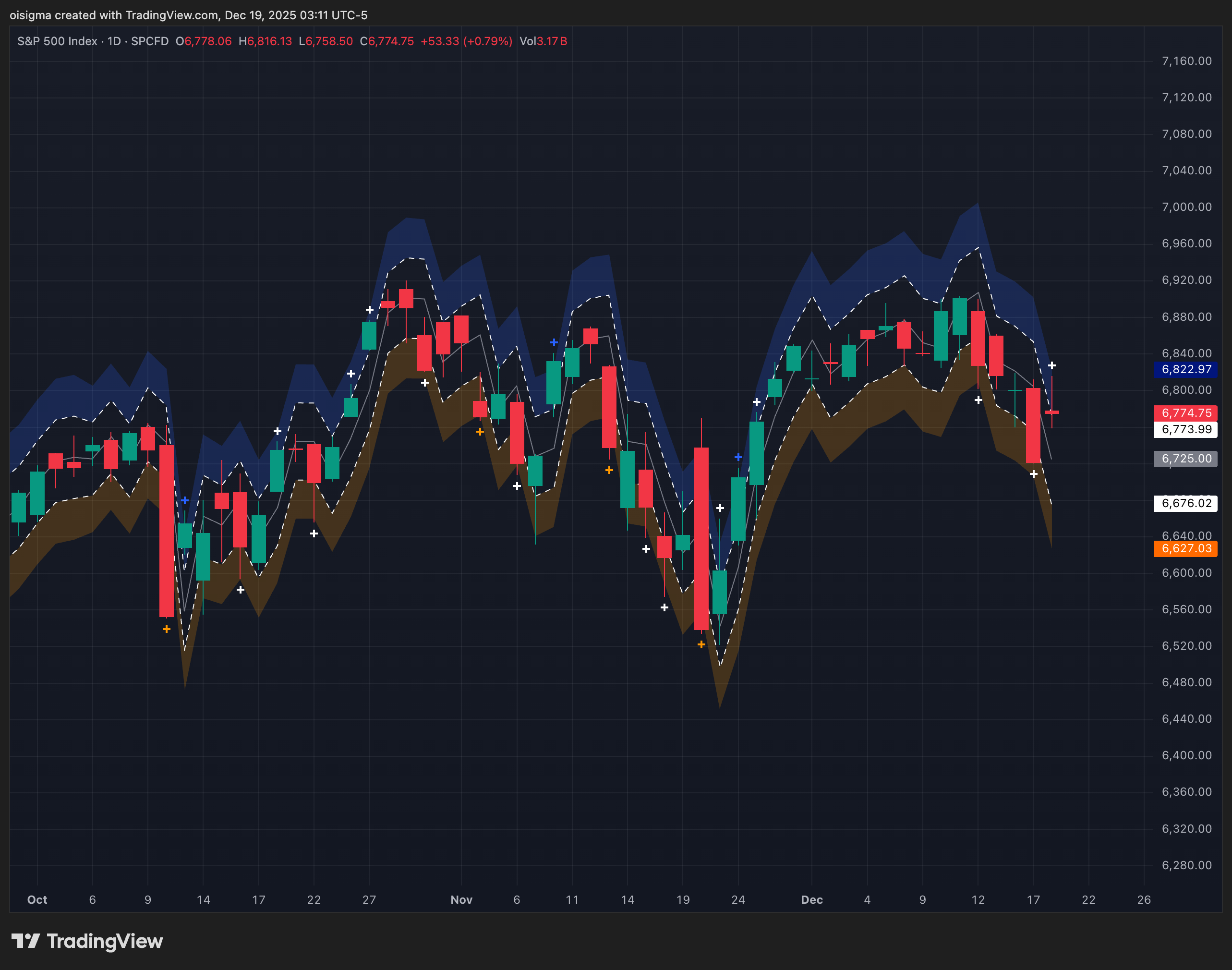Click the orange plus marker below the November 20 red candle
1232x970 pixels.
[701, 644]
